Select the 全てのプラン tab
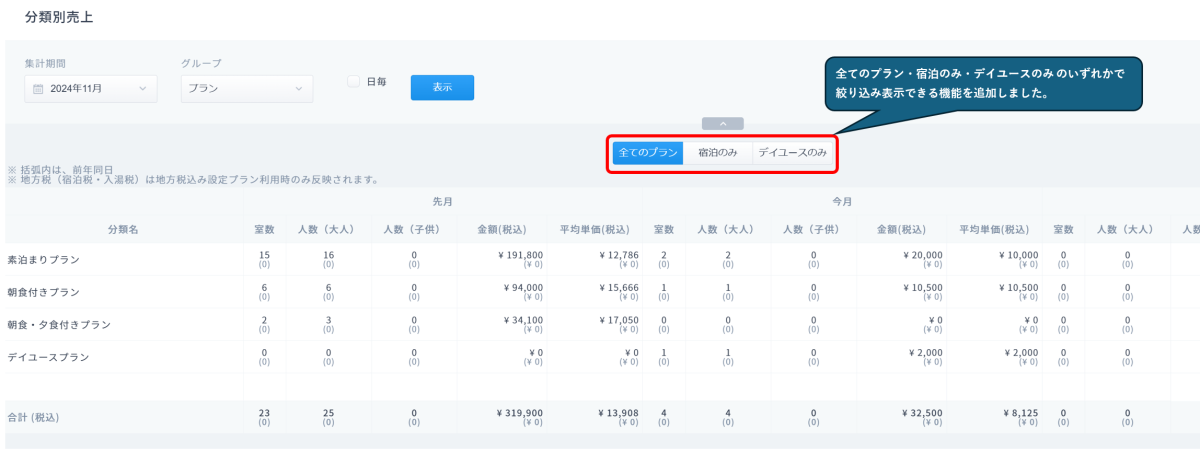 647,153
